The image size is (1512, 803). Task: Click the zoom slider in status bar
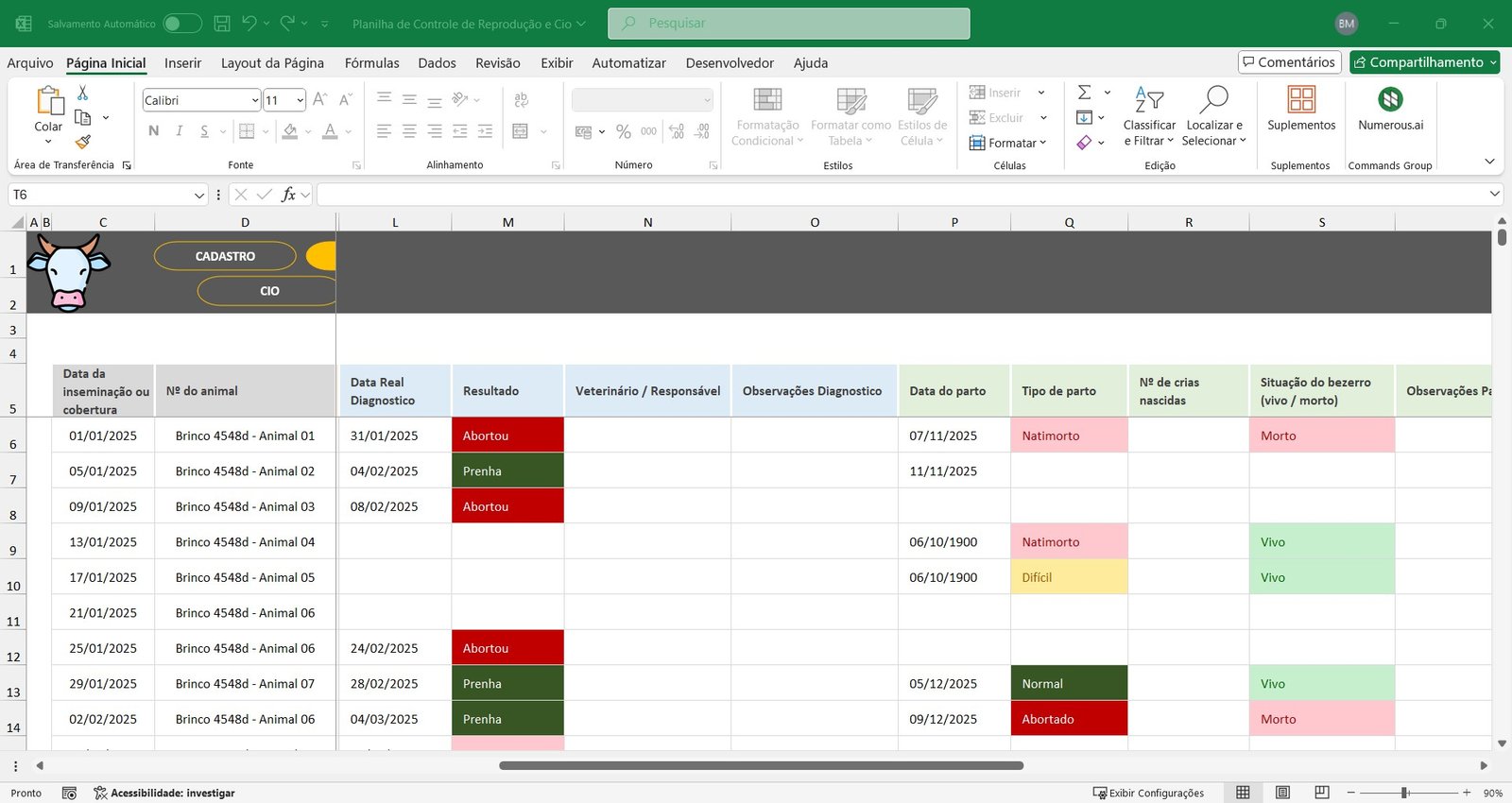pos(1405,793)
